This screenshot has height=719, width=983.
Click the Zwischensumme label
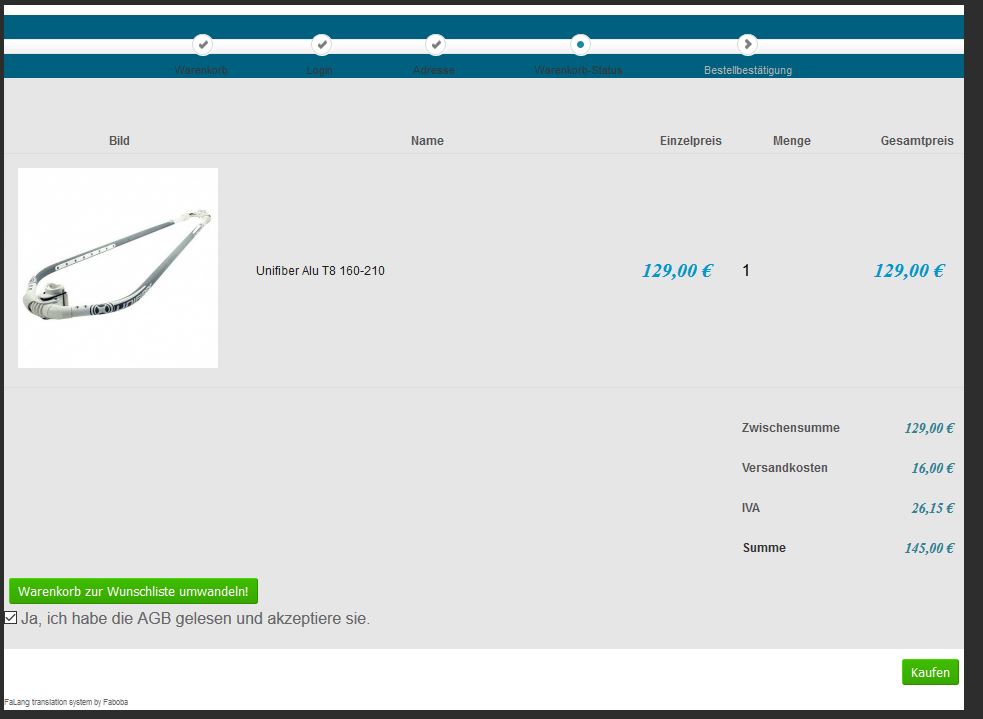coord(791,428)
